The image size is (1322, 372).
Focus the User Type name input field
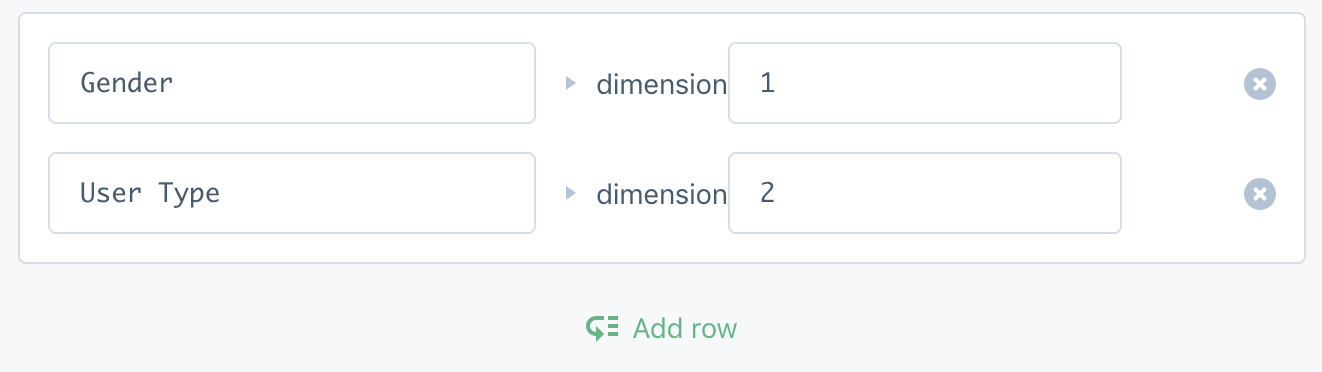(x=292, y=193)
